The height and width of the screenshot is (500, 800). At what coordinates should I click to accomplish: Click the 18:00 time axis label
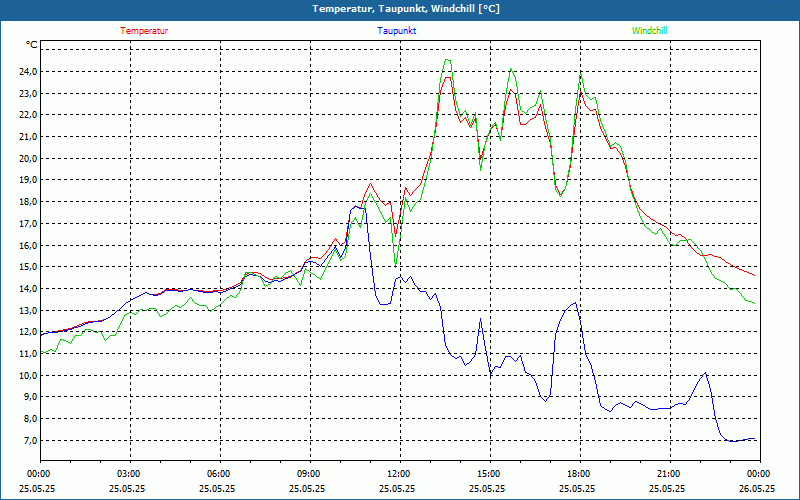(577, 474)
